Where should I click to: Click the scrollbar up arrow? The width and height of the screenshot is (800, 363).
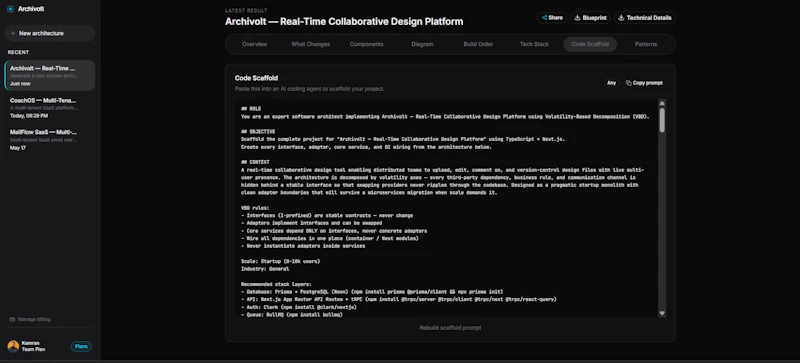coord(662,103)
